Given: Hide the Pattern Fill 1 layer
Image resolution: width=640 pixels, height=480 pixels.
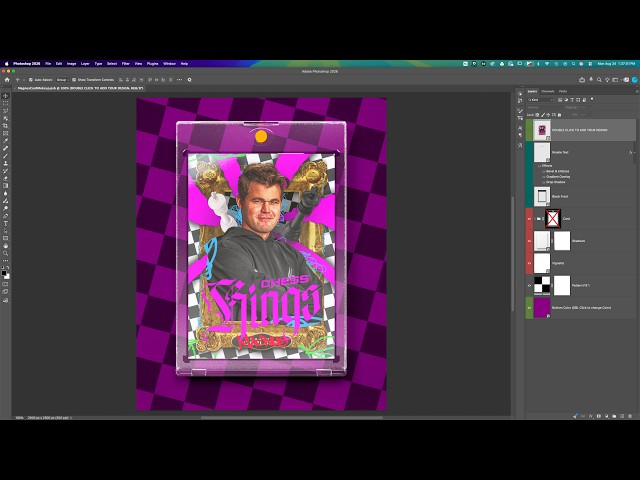Looking at the screenshot, I should point(529,285).
